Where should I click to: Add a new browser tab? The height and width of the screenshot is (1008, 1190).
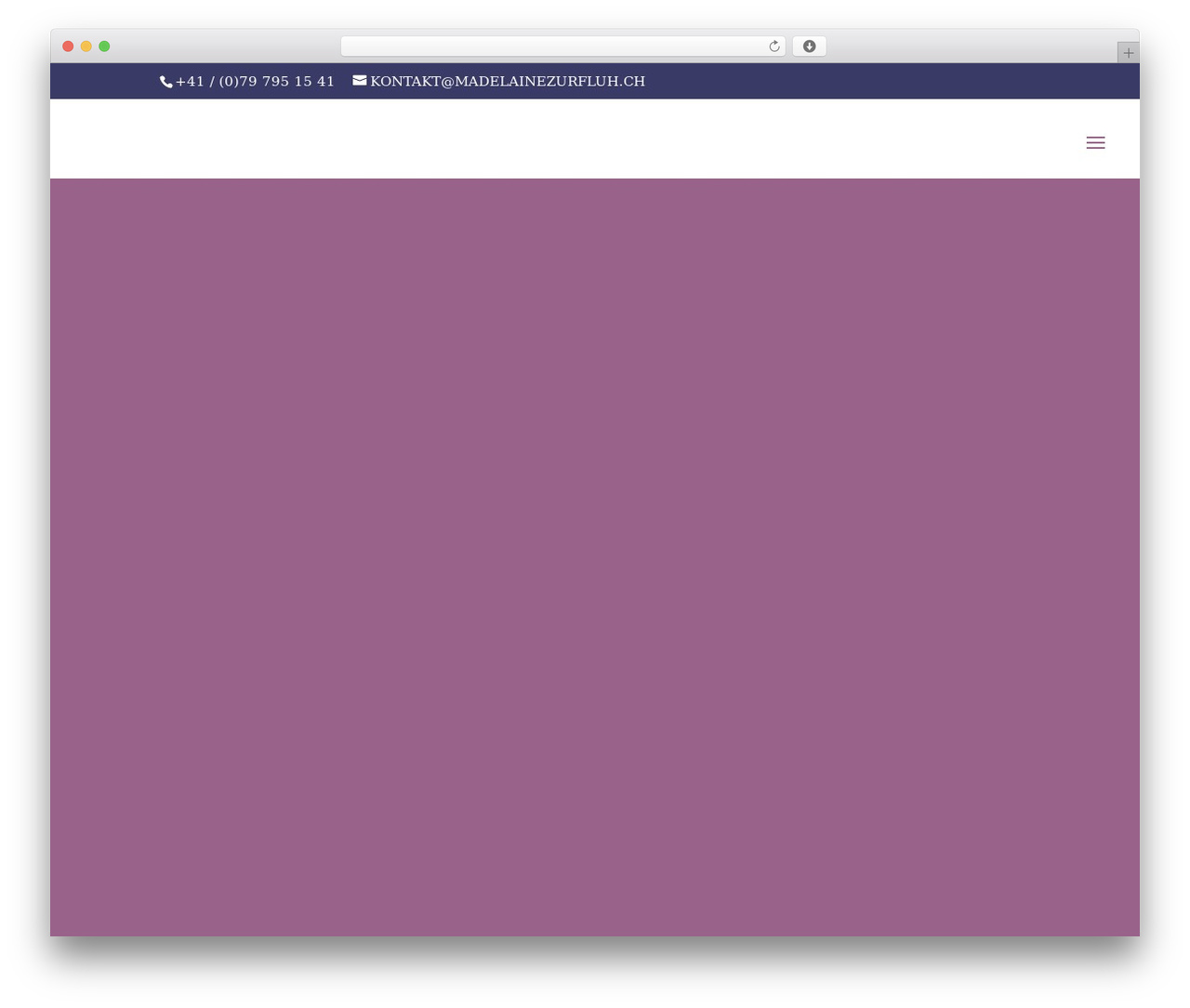(x=1128, y=53)
